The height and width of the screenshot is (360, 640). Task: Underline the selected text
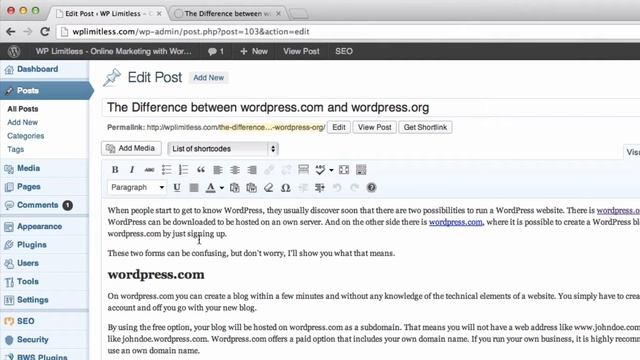177,187
